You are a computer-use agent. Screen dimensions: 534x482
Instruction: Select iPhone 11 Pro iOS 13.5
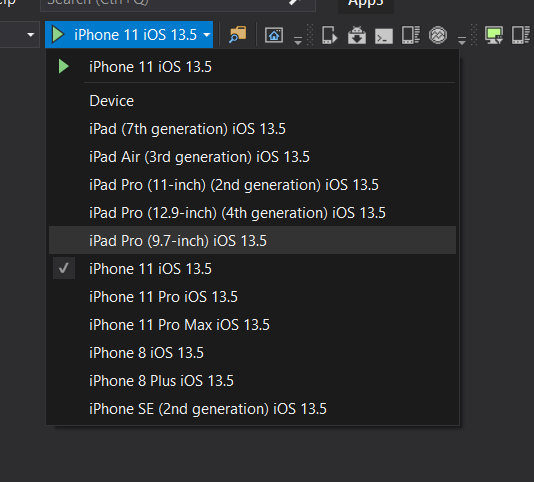tap(252, 296)
